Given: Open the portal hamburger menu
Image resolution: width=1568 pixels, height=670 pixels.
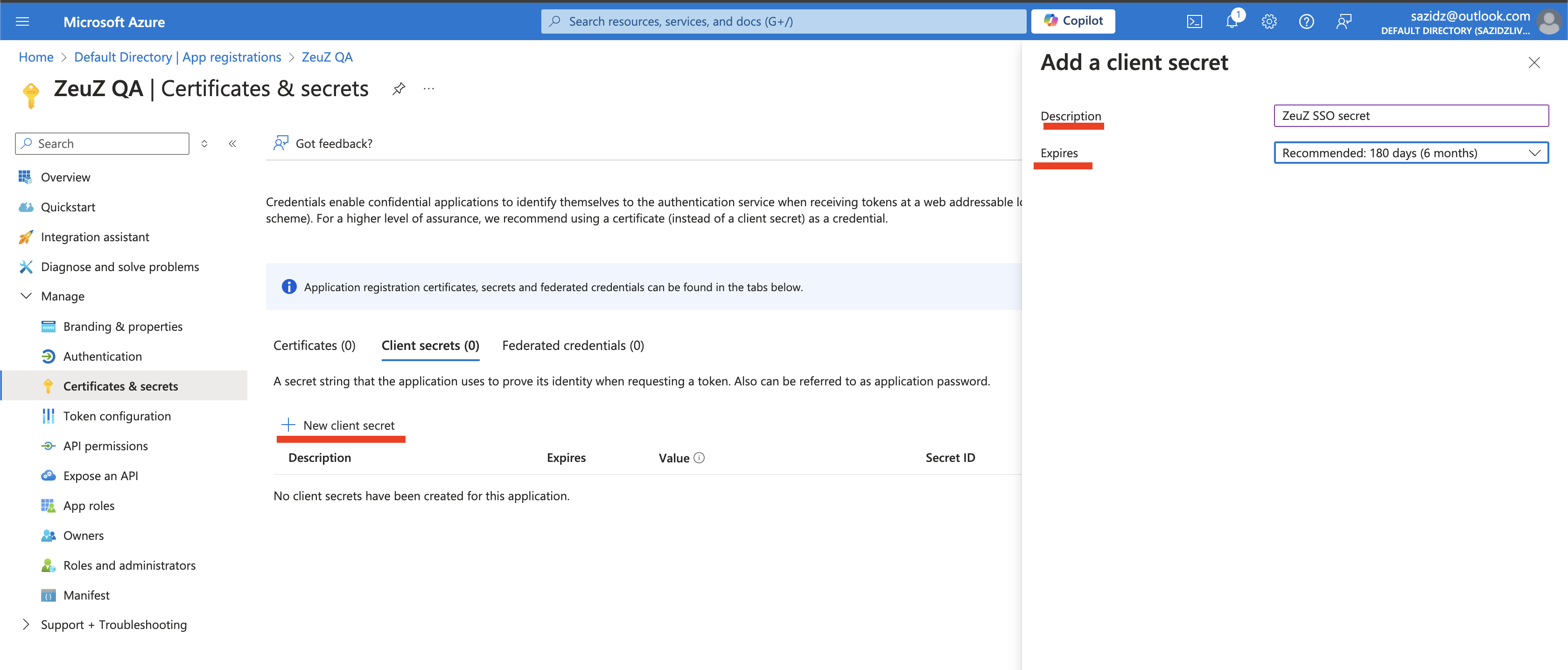Looking at the screenshot, I should (22, 22).
